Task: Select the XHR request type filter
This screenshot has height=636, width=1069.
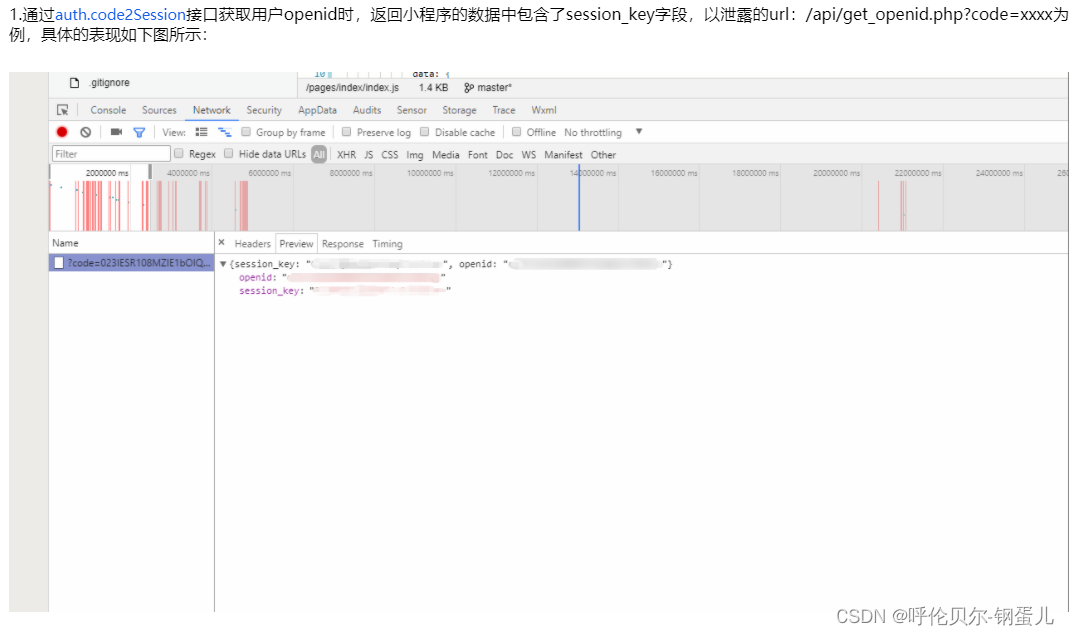Action: click(x=345, y=154)
